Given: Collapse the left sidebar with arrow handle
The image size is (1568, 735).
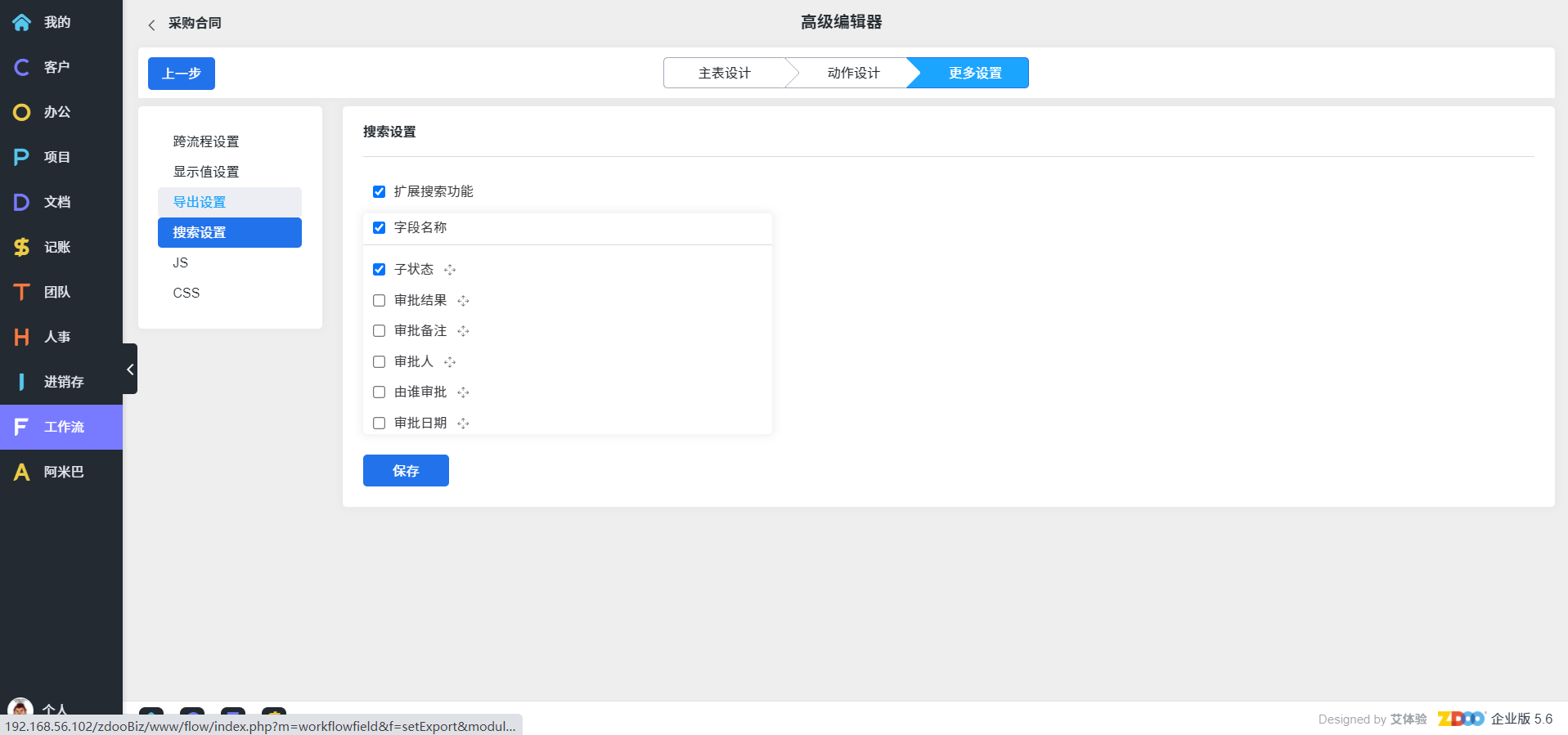Looking at the screenshot, I should click(x=130, y=370).
